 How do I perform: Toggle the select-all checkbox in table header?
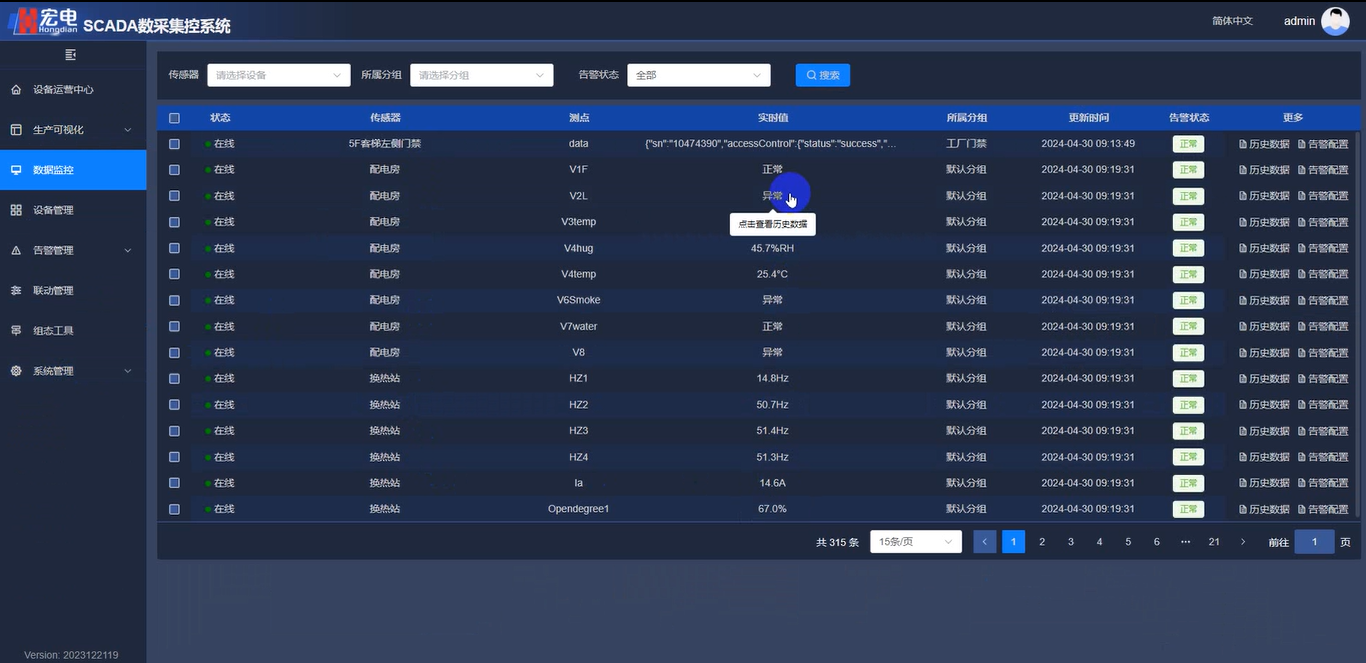[x=174, y=118]
